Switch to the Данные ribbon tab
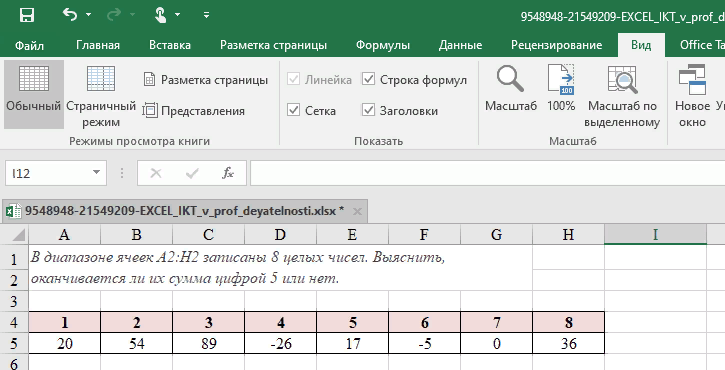This screenshot has height=370, width=725. click(x=461, y=45)
